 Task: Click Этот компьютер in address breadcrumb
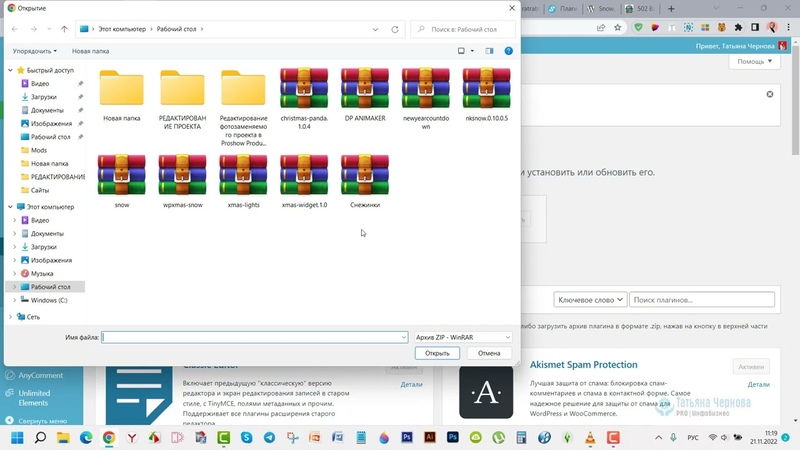[122, 29]
